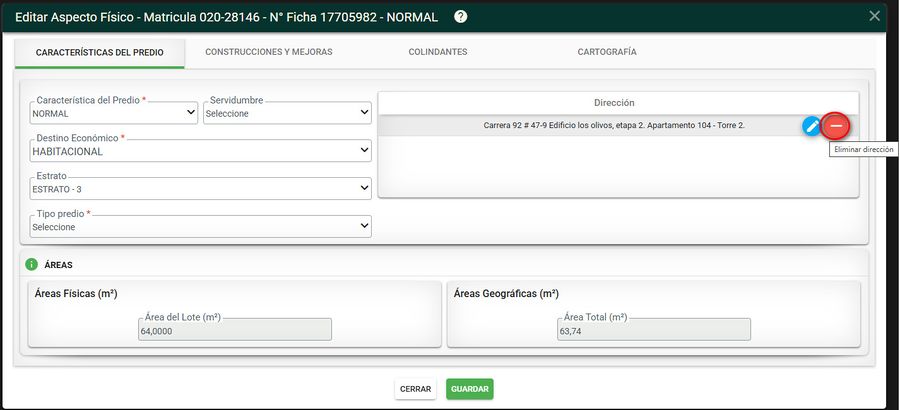Switch to the Colindantes tab
Image resolution: width=900 pixels, height=410 pixels.
pos(438,52)
